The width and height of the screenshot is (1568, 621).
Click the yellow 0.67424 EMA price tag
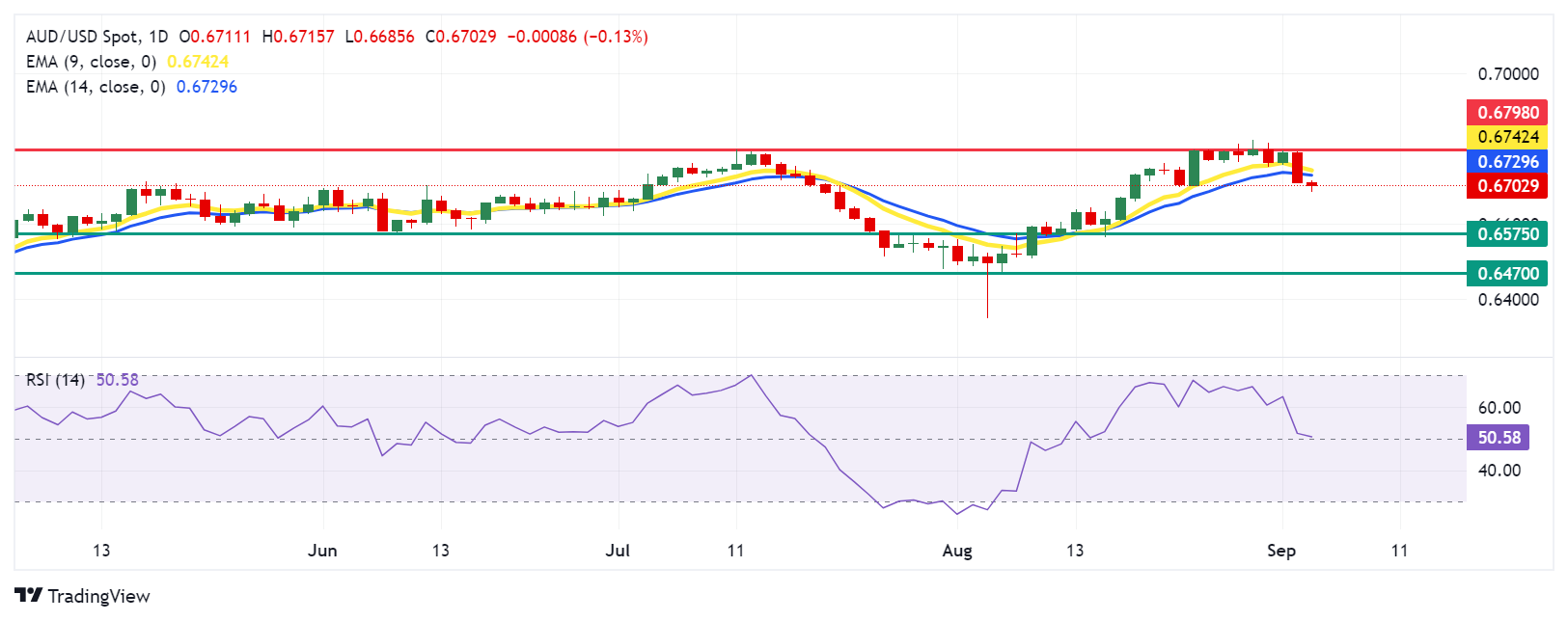1507,137
